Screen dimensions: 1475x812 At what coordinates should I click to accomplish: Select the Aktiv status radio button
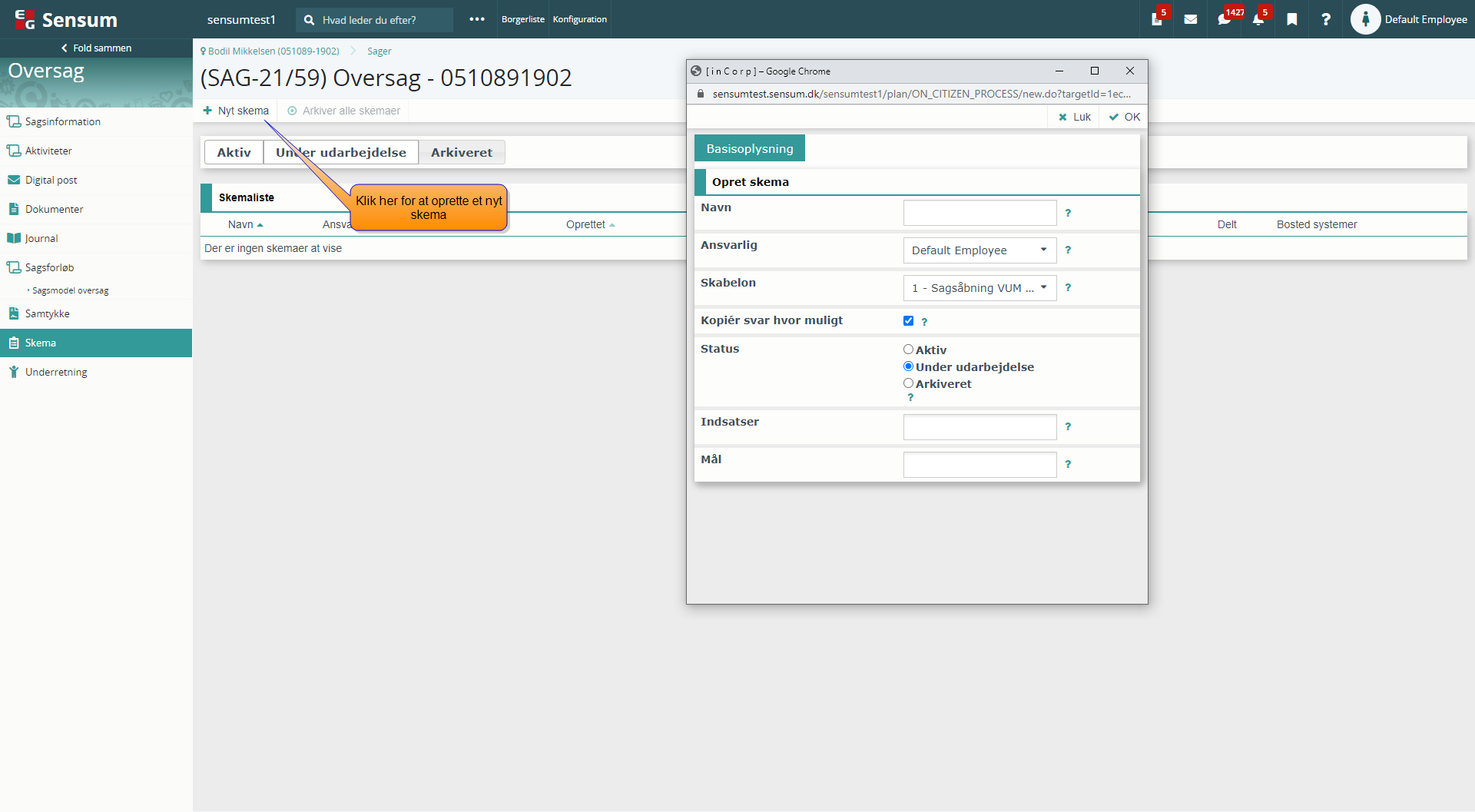[x=908, y=350]
